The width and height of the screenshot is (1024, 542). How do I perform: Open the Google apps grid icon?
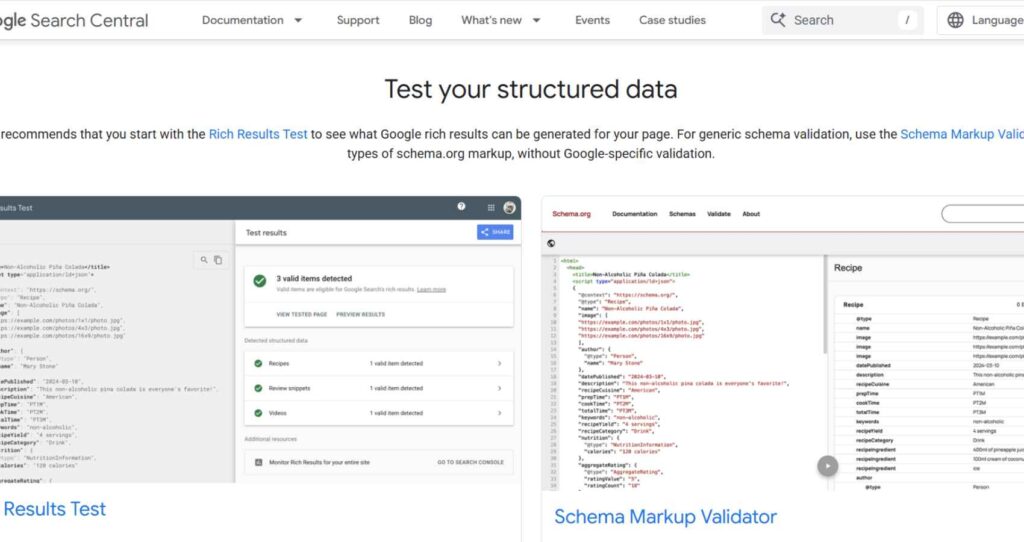click(x=490, y=208)
